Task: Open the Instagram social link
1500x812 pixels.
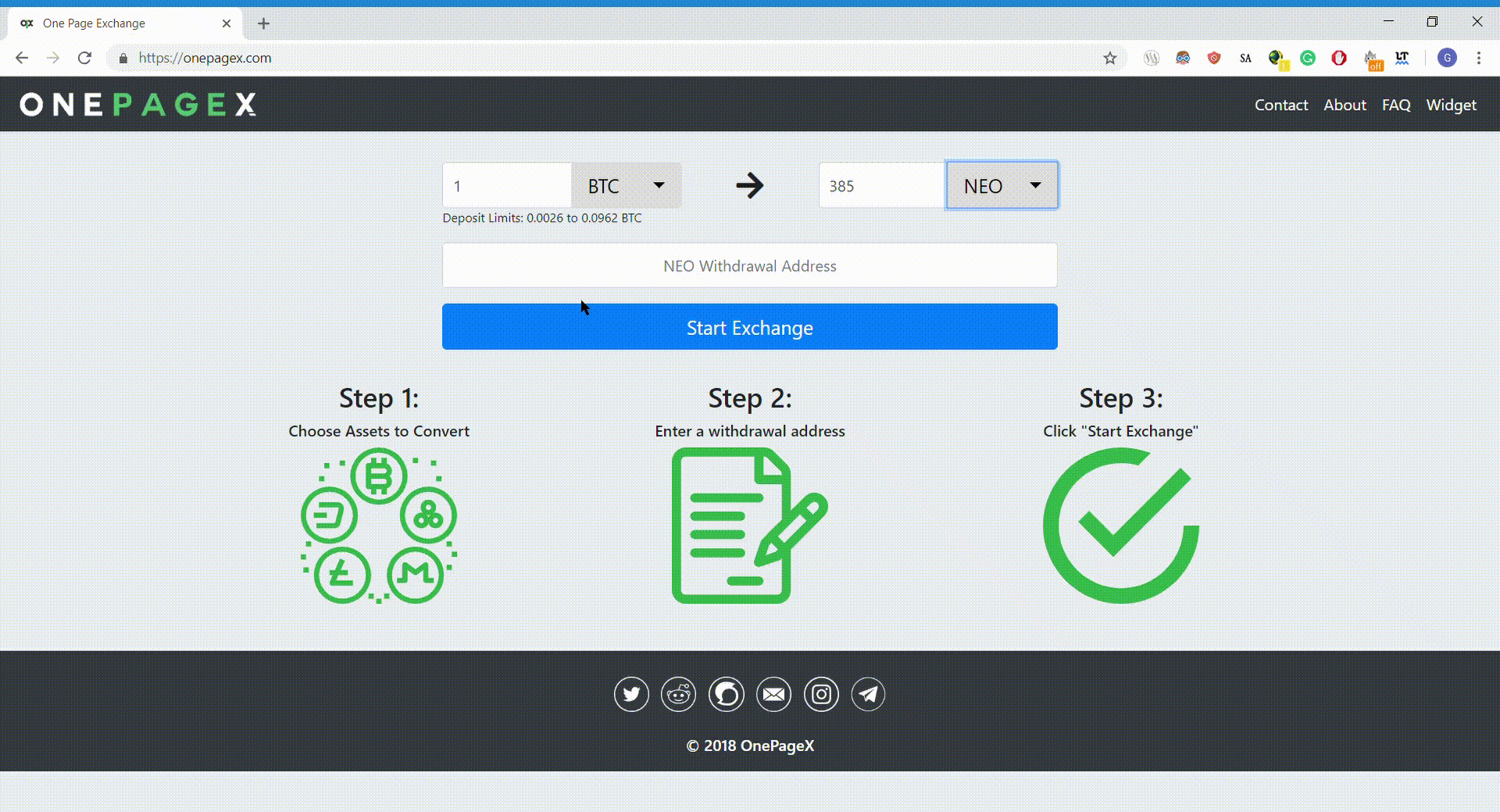Action: (821, 694)
